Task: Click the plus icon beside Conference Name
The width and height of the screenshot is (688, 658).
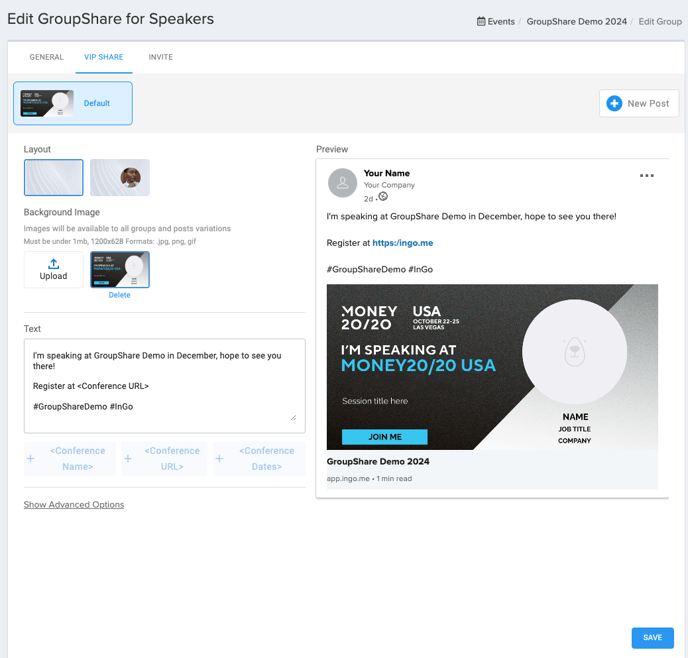Action: (30, 458)
